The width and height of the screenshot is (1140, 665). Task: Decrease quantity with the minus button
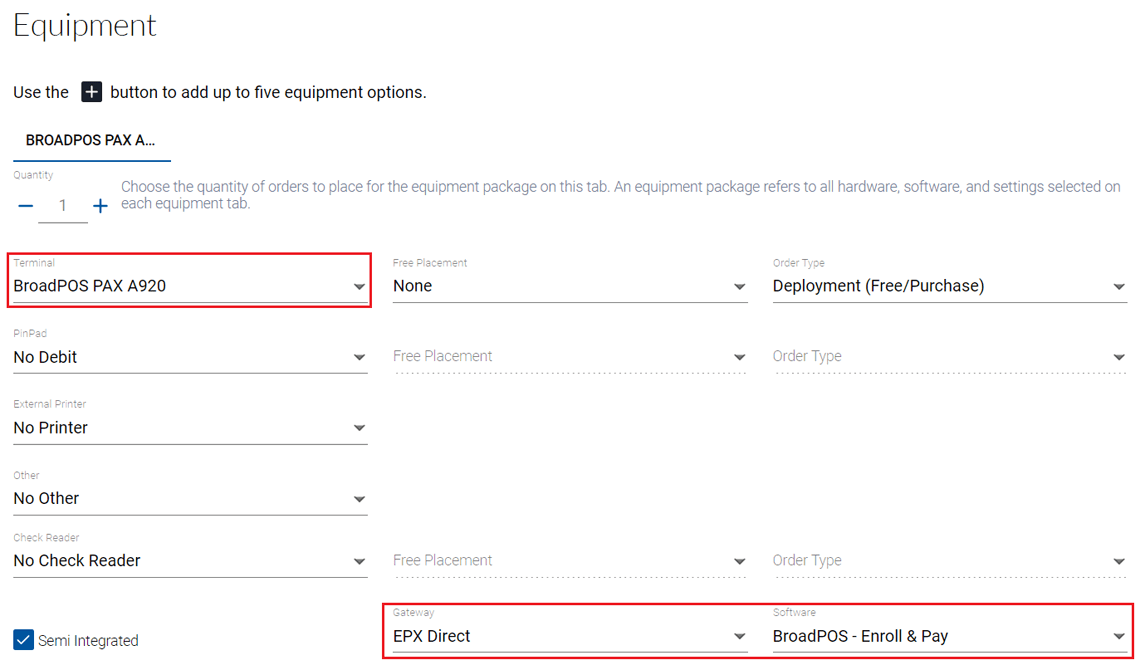pyautogui.click(x=25, y=206)
